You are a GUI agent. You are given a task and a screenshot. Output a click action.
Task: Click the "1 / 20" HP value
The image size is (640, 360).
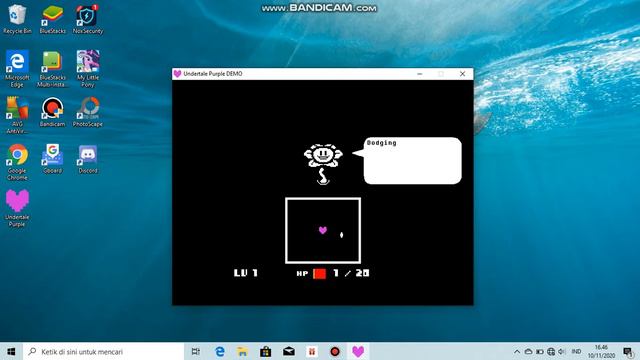pos(351,273)
